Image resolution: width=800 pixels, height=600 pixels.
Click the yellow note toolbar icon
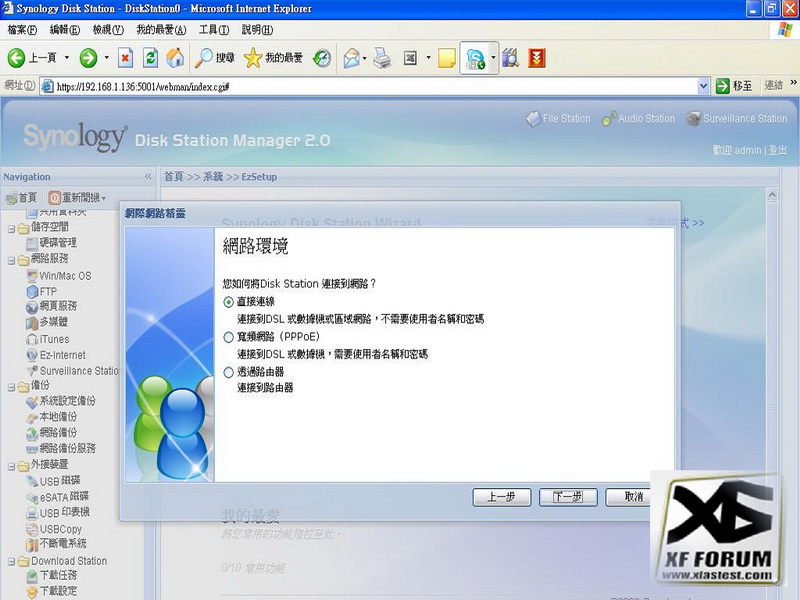coord(446,58)
